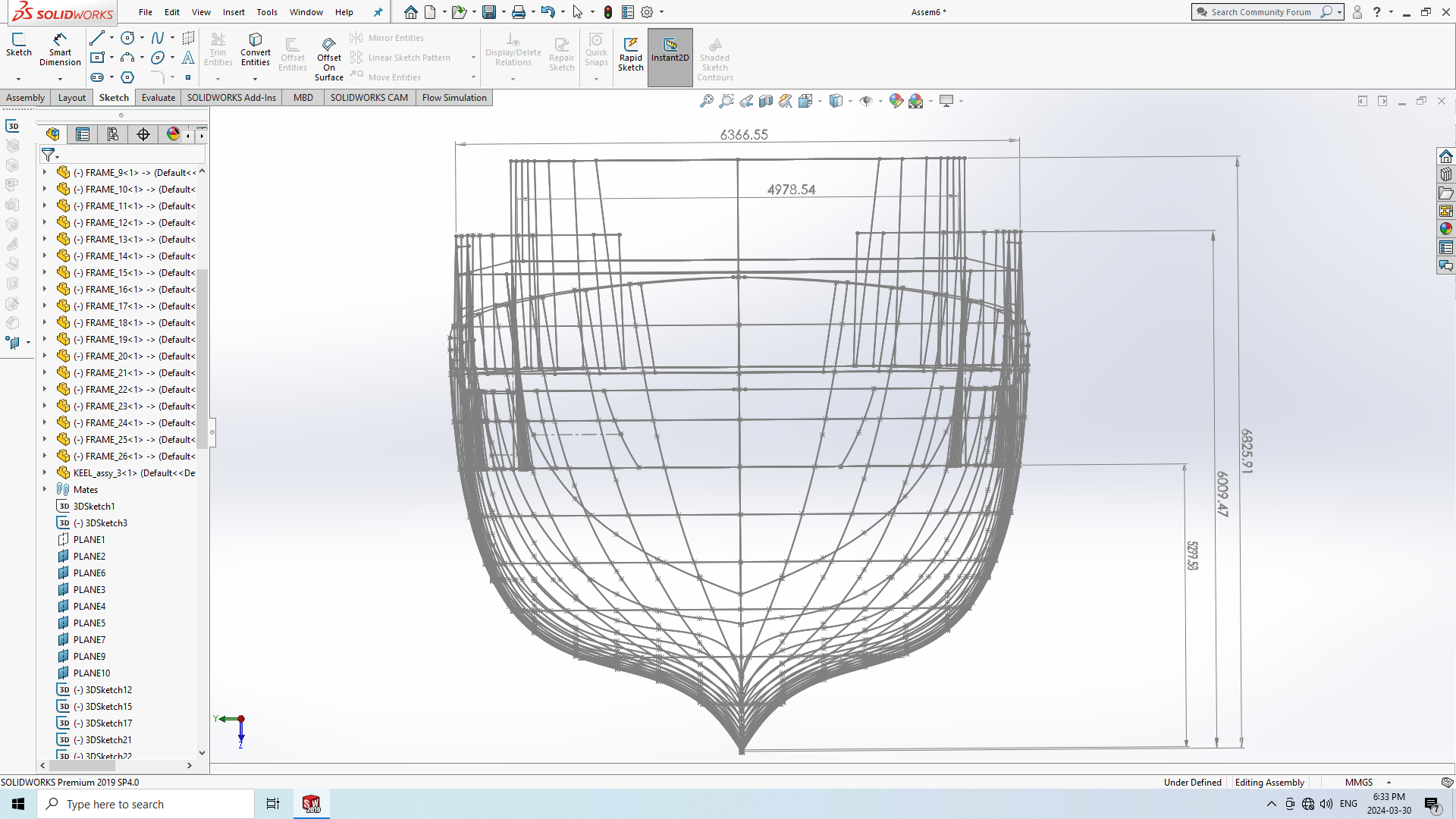Viewport: 1456px width, 819px height.
Task: Expand the Mates folder
Action: 45,489
